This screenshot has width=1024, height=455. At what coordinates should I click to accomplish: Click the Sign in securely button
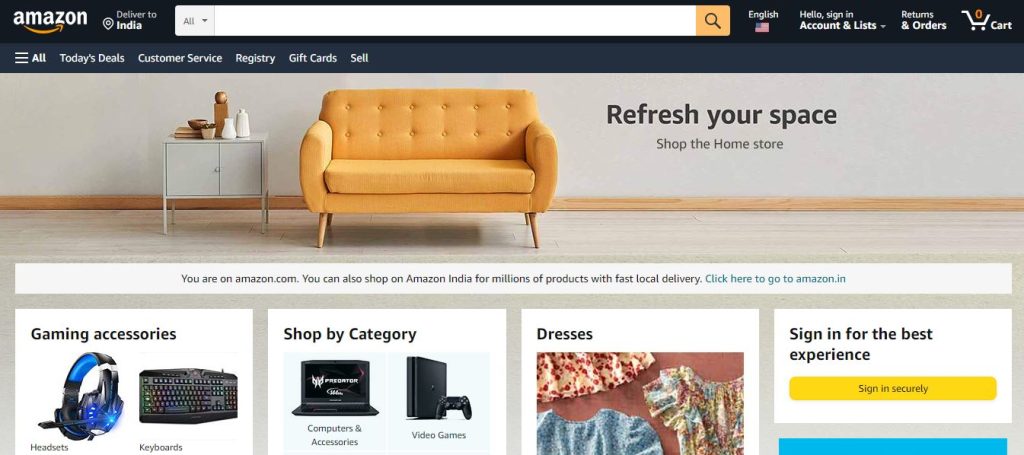[893, 388]
